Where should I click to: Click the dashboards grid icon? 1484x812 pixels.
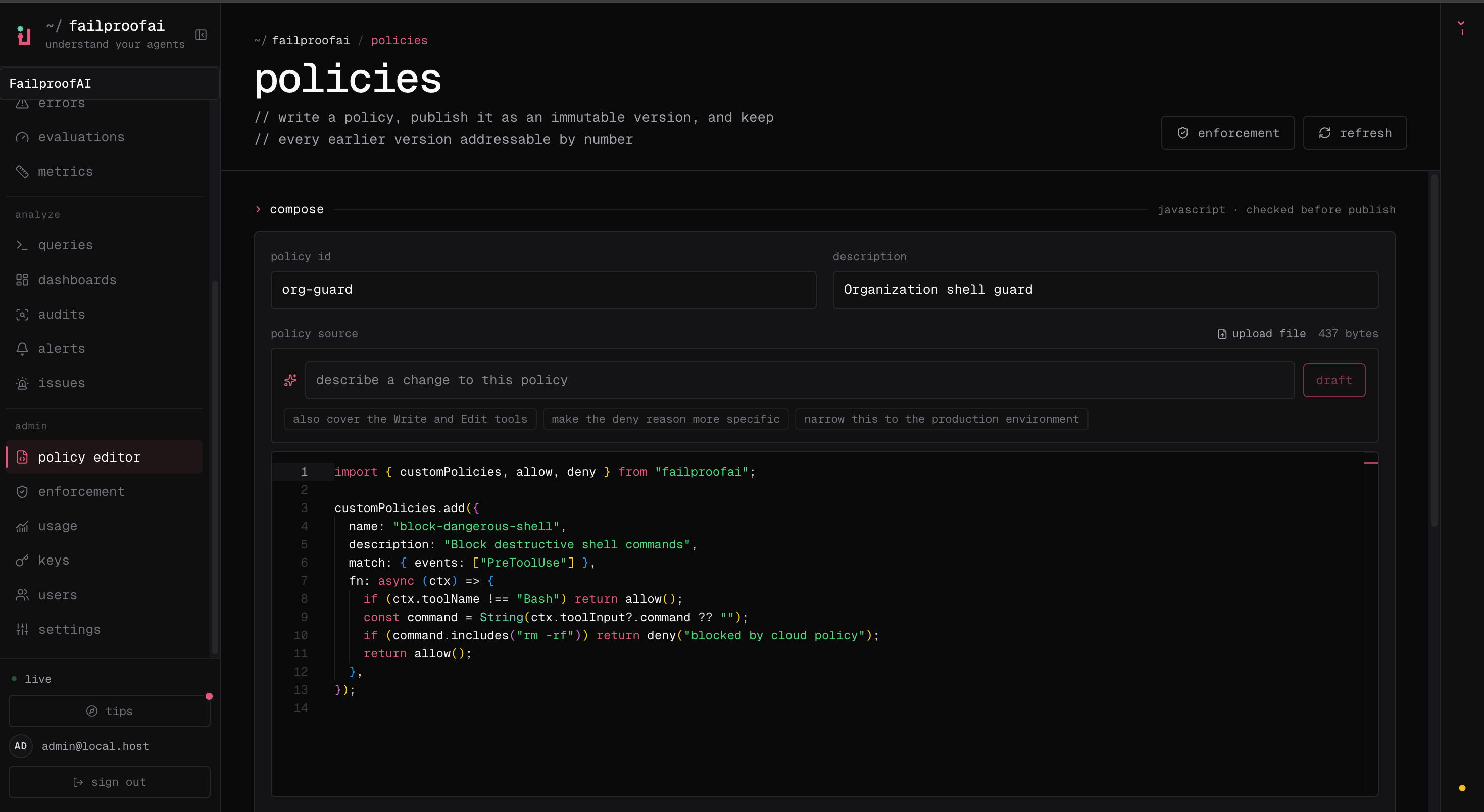click(x=22, y=280)
